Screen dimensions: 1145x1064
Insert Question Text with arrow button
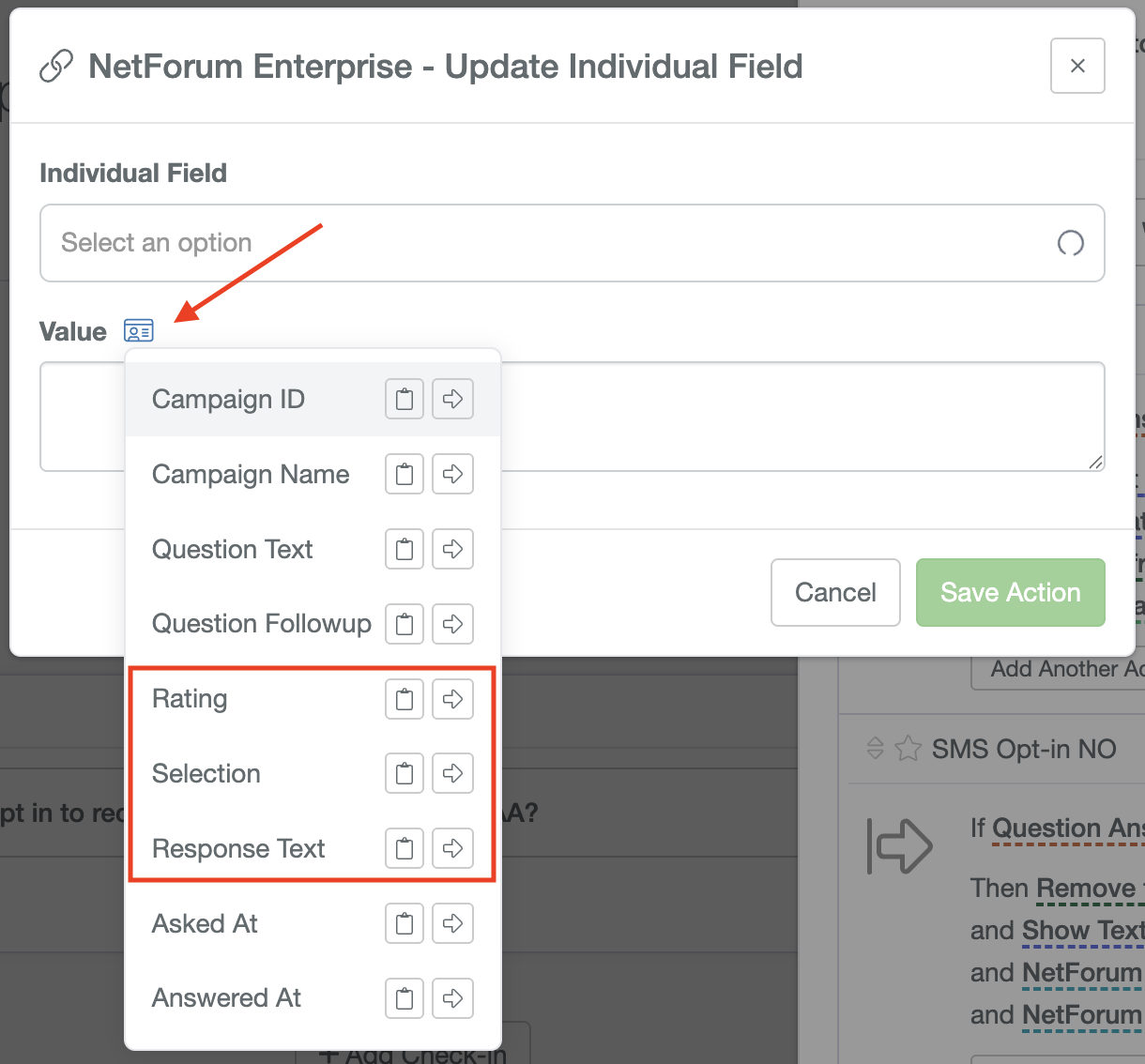452,549
